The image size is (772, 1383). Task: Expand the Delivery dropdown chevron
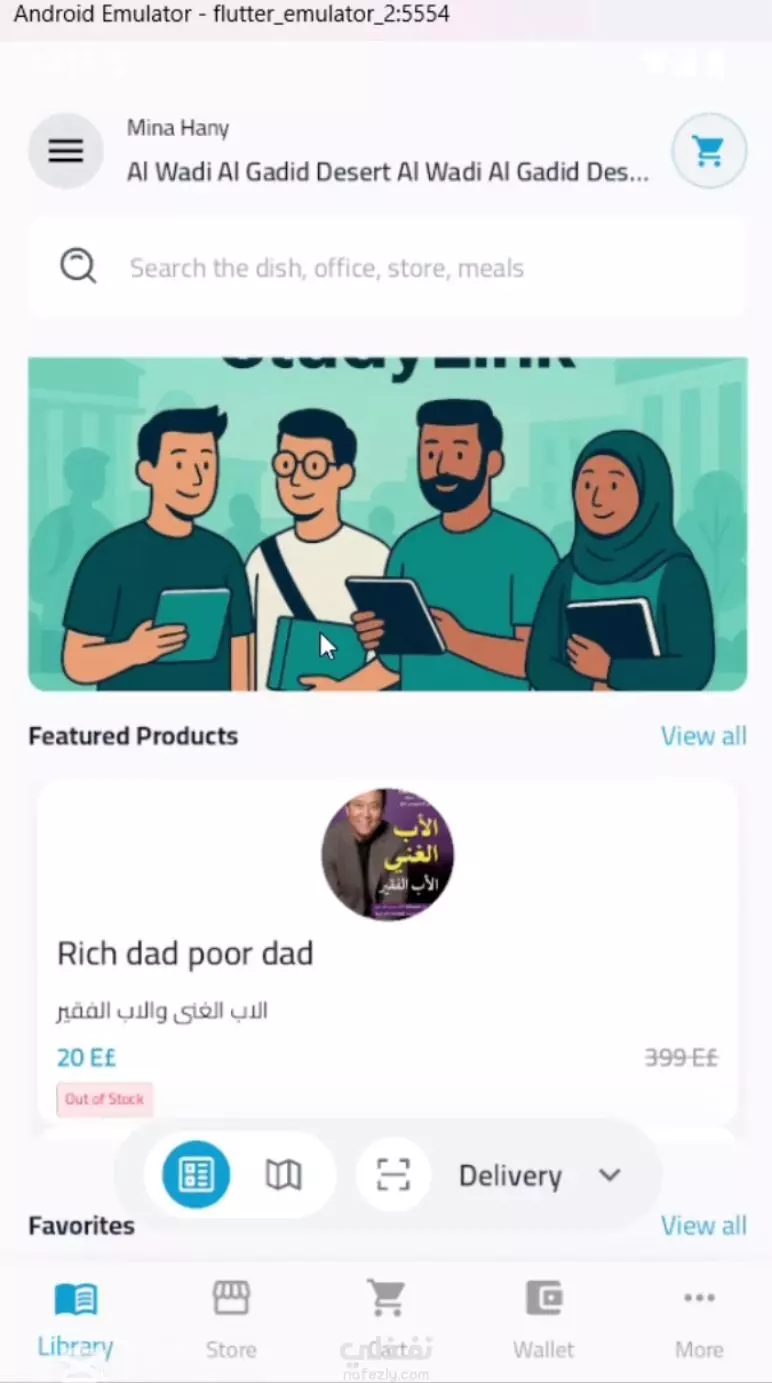[x=610, y=1175]
